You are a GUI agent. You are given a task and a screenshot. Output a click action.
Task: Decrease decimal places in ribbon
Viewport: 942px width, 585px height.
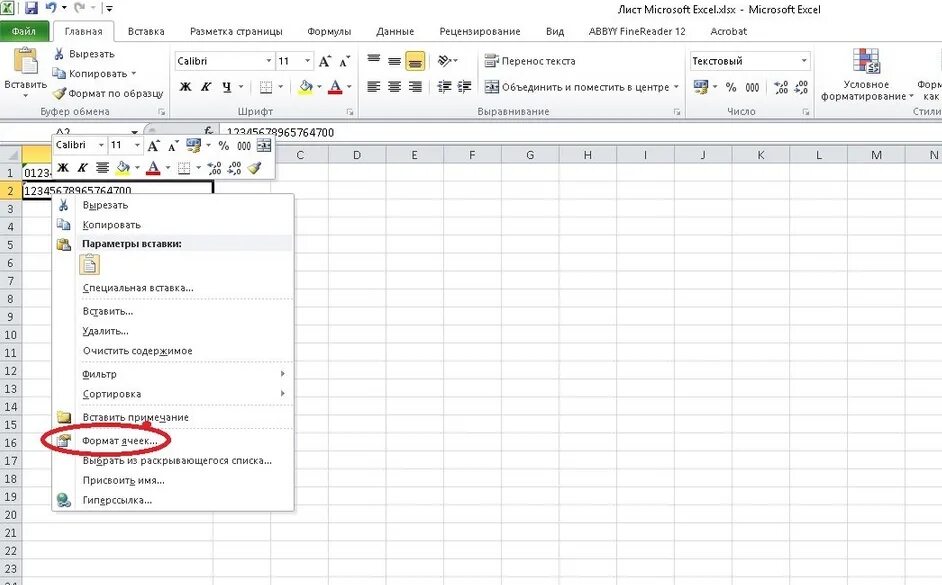coord(801,87)
